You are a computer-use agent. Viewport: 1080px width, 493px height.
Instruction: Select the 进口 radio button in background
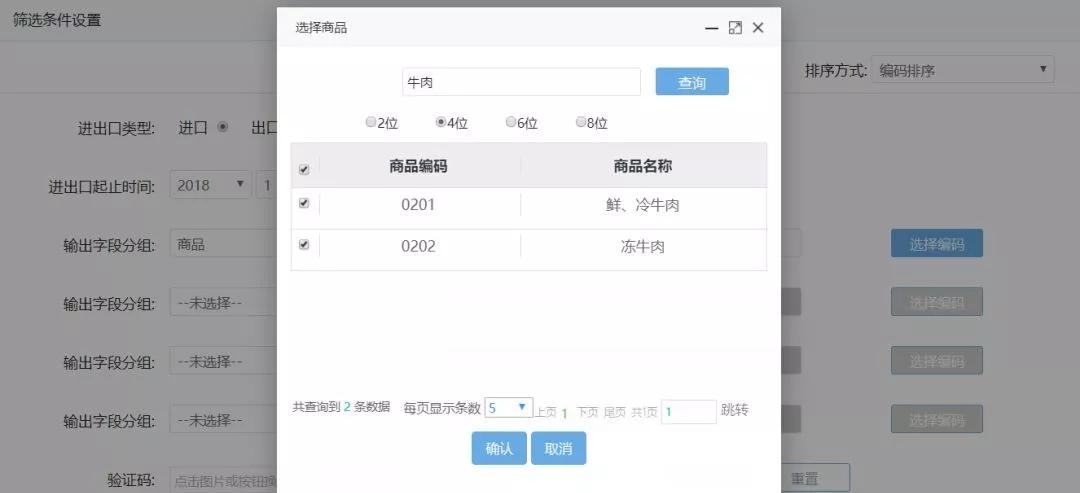click(x=222, y=127)
